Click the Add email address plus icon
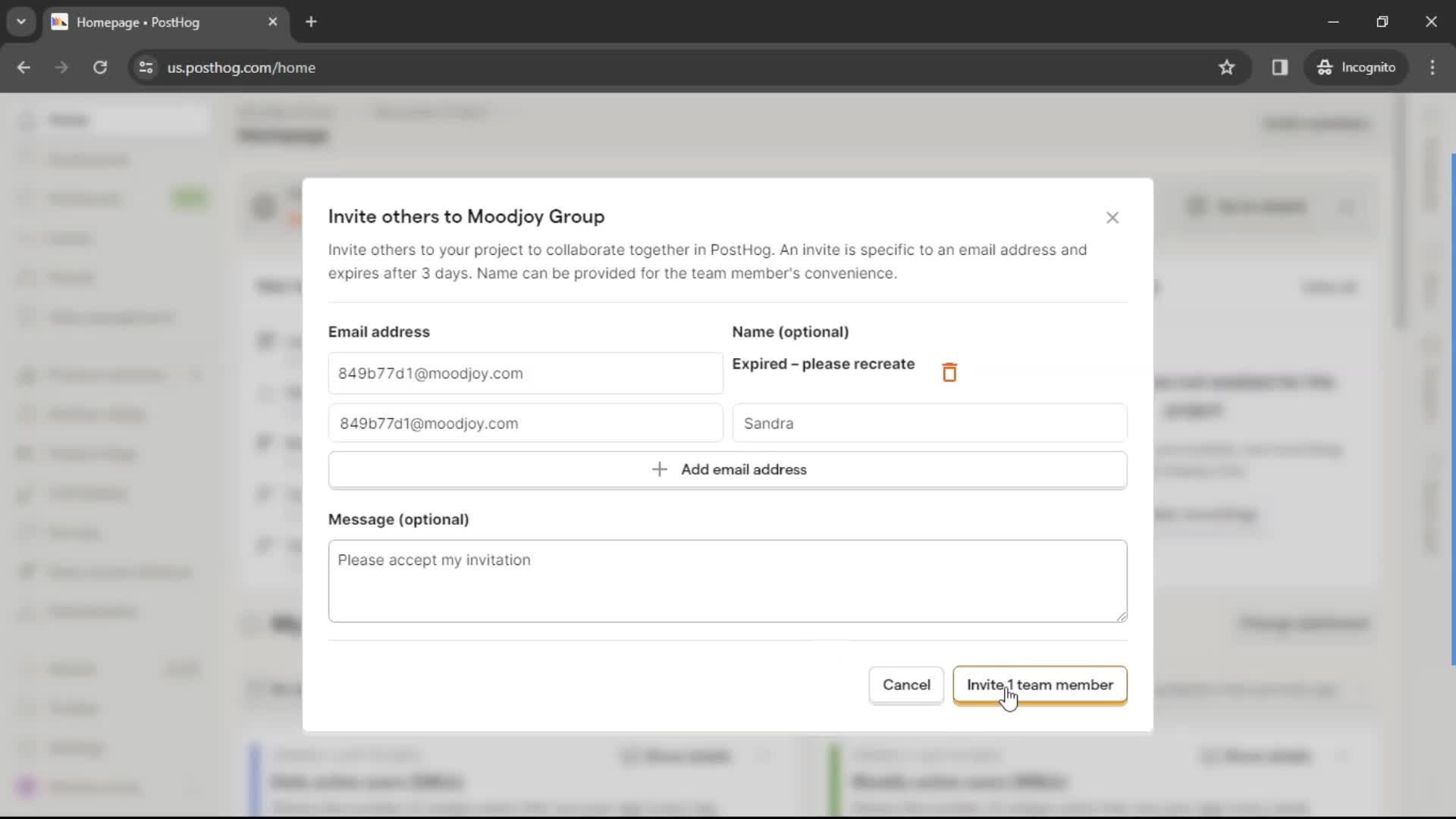This screenshot has height=819, width=1456. click(659, 469)
